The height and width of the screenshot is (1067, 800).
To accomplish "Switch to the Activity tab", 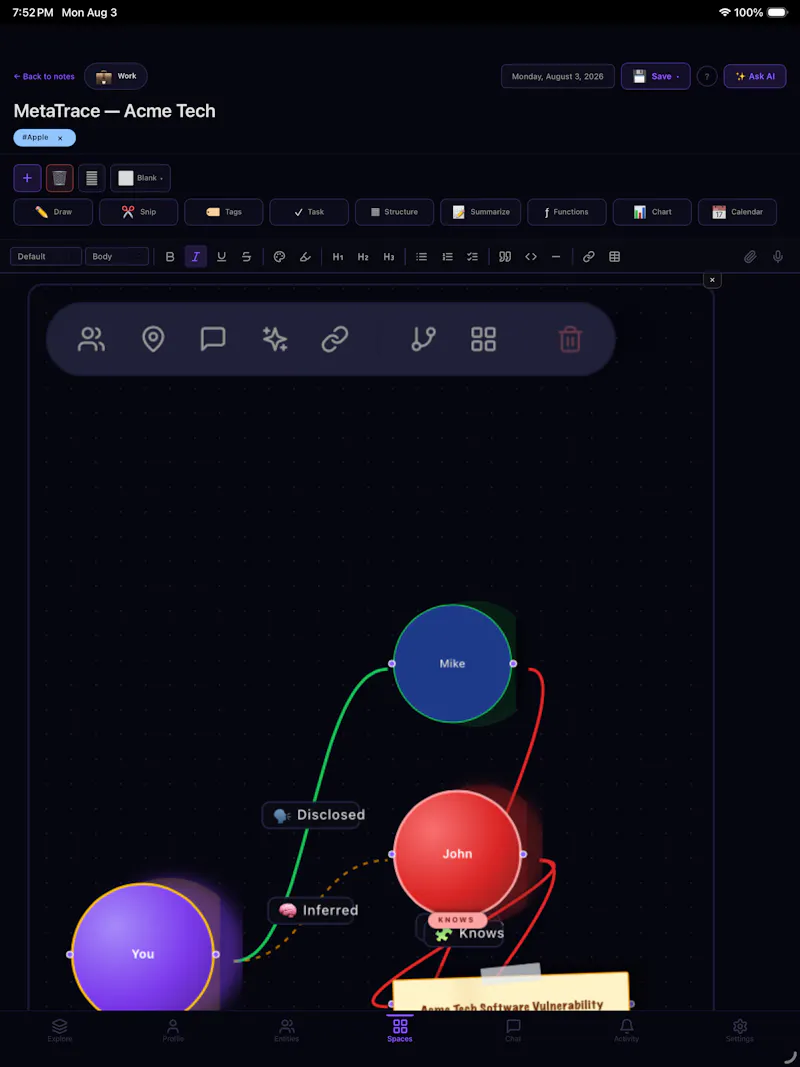I will tap(627, 1030).
